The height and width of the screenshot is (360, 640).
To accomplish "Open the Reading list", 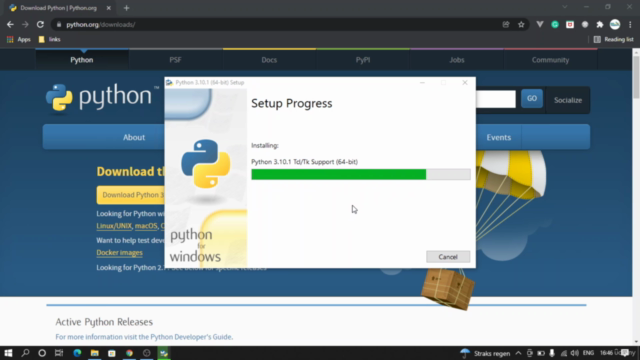I will click(613, 40).
